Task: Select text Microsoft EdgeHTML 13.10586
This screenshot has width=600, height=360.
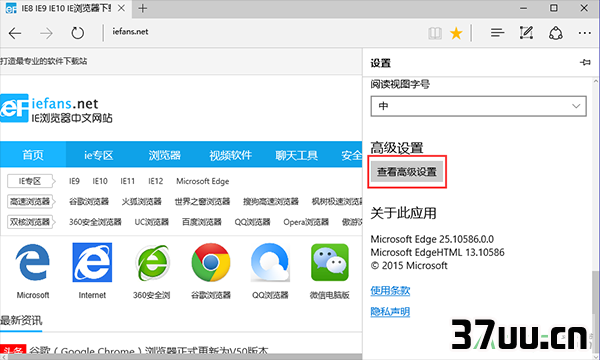Action: (437, 252)
